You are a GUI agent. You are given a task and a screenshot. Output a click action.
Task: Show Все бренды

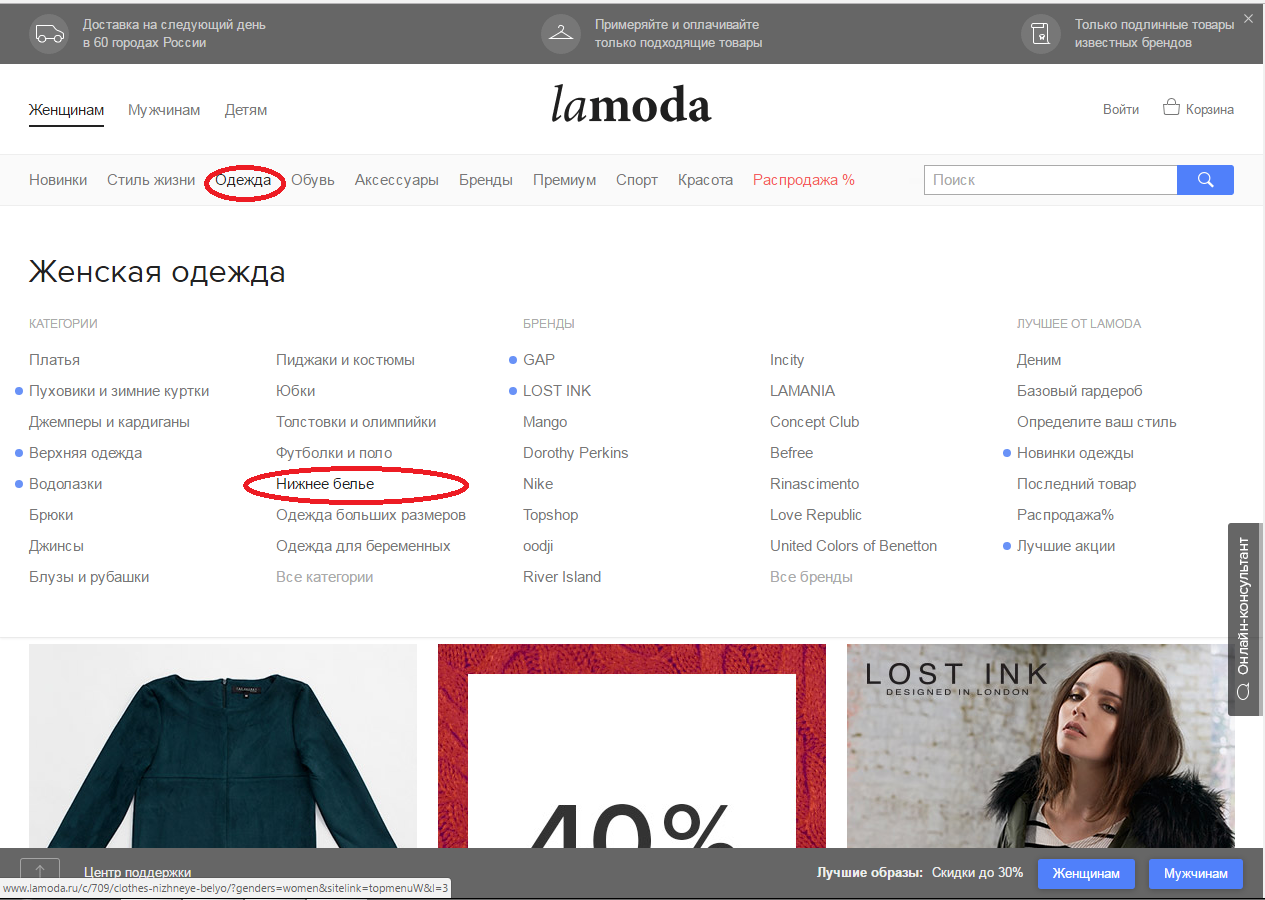pyautogui.click(x=811, y=577)
